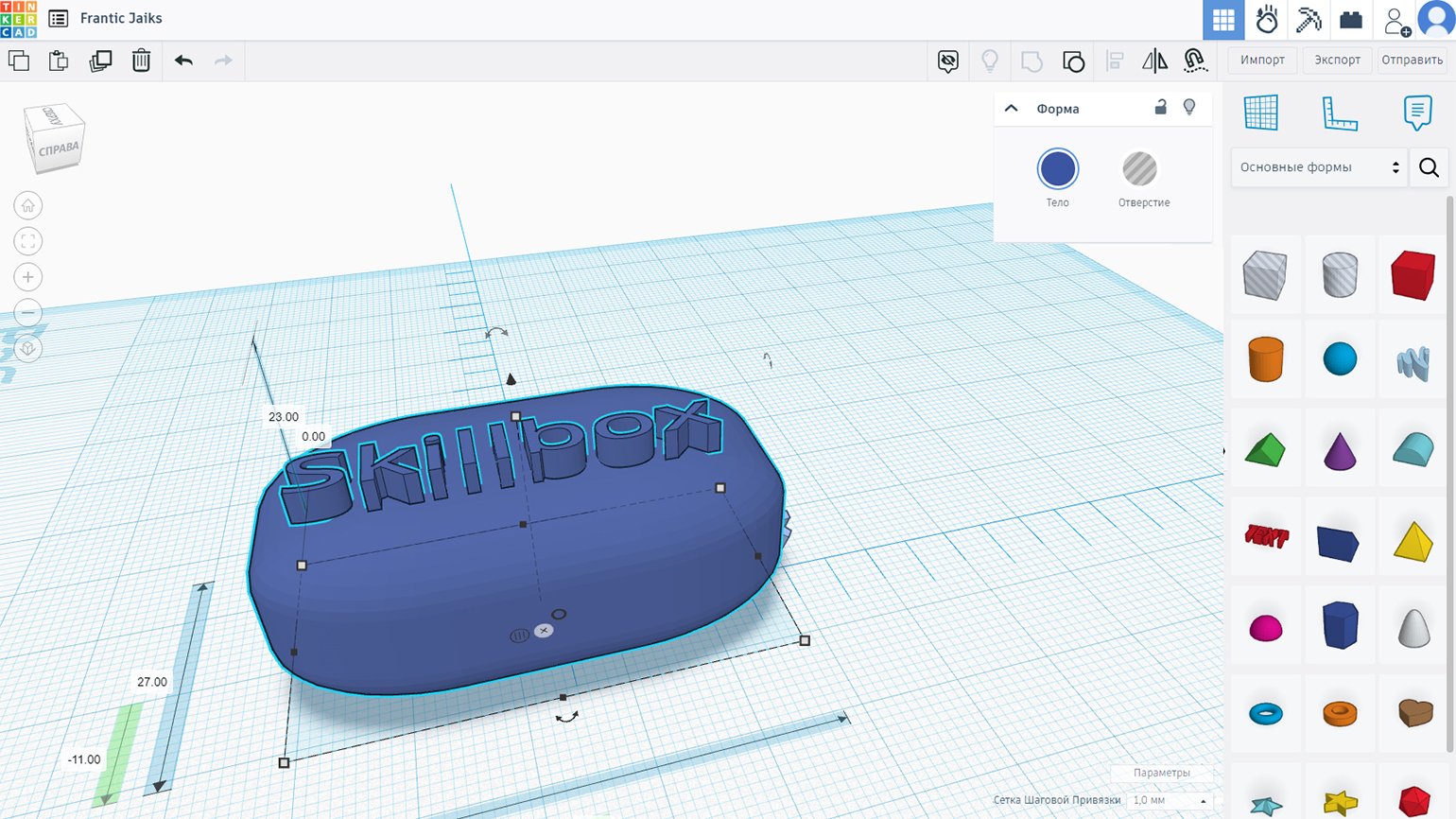Viewport: 1456px width, 819px height.
Task: Select the Отверстие (hole) option
Action: point(1139,169)
